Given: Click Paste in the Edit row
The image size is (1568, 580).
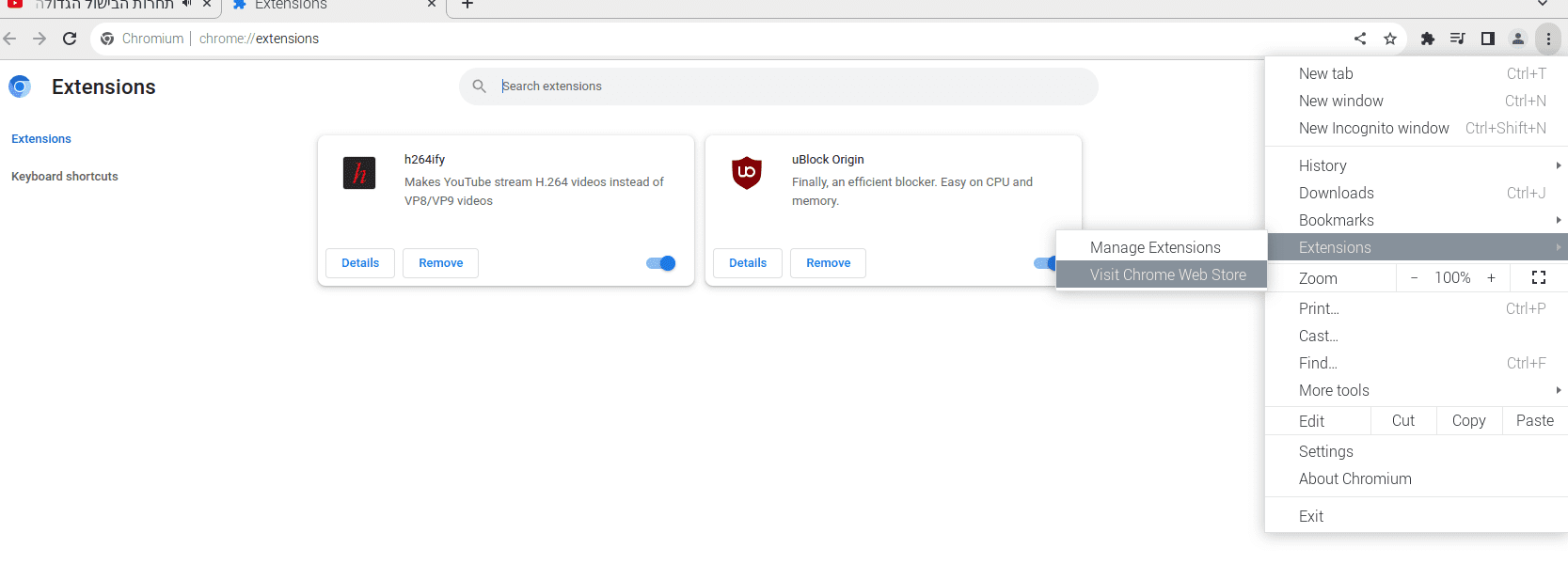Looking at the screenshot, I should pyautogui.click(x=1535, y=420).
